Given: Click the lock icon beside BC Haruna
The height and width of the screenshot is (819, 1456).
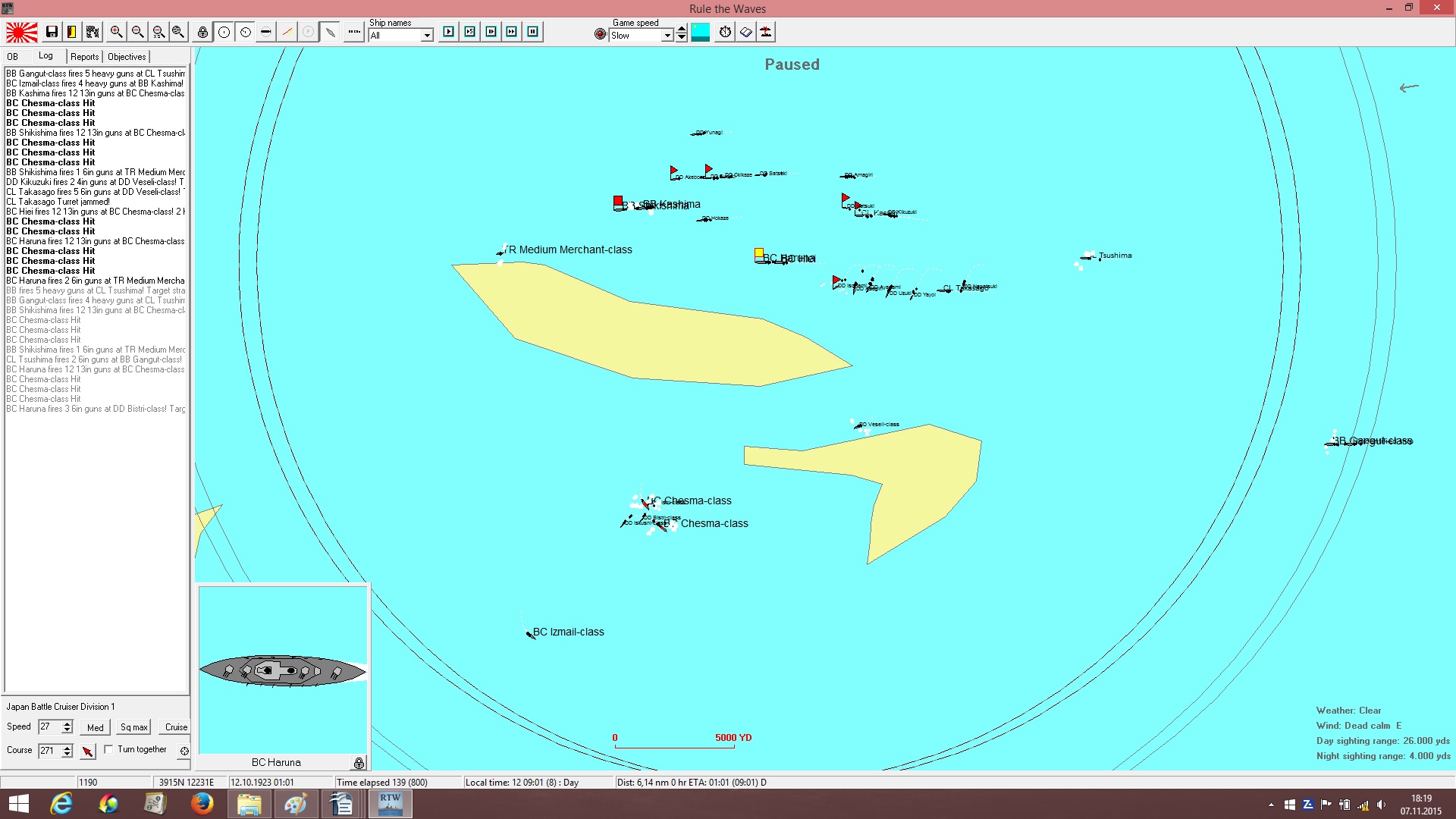Looking at the screenshot, I should 359,763.
